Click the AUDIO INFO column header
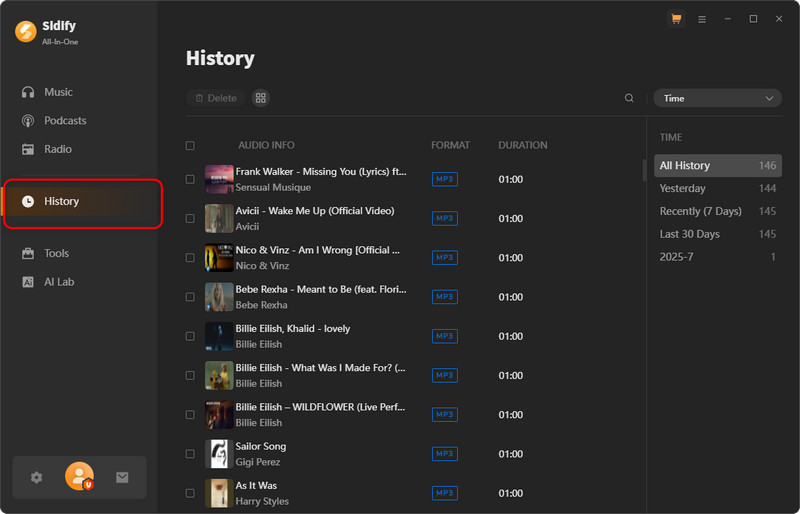Viewport: 800px width, 514px height. coord(266,146)
